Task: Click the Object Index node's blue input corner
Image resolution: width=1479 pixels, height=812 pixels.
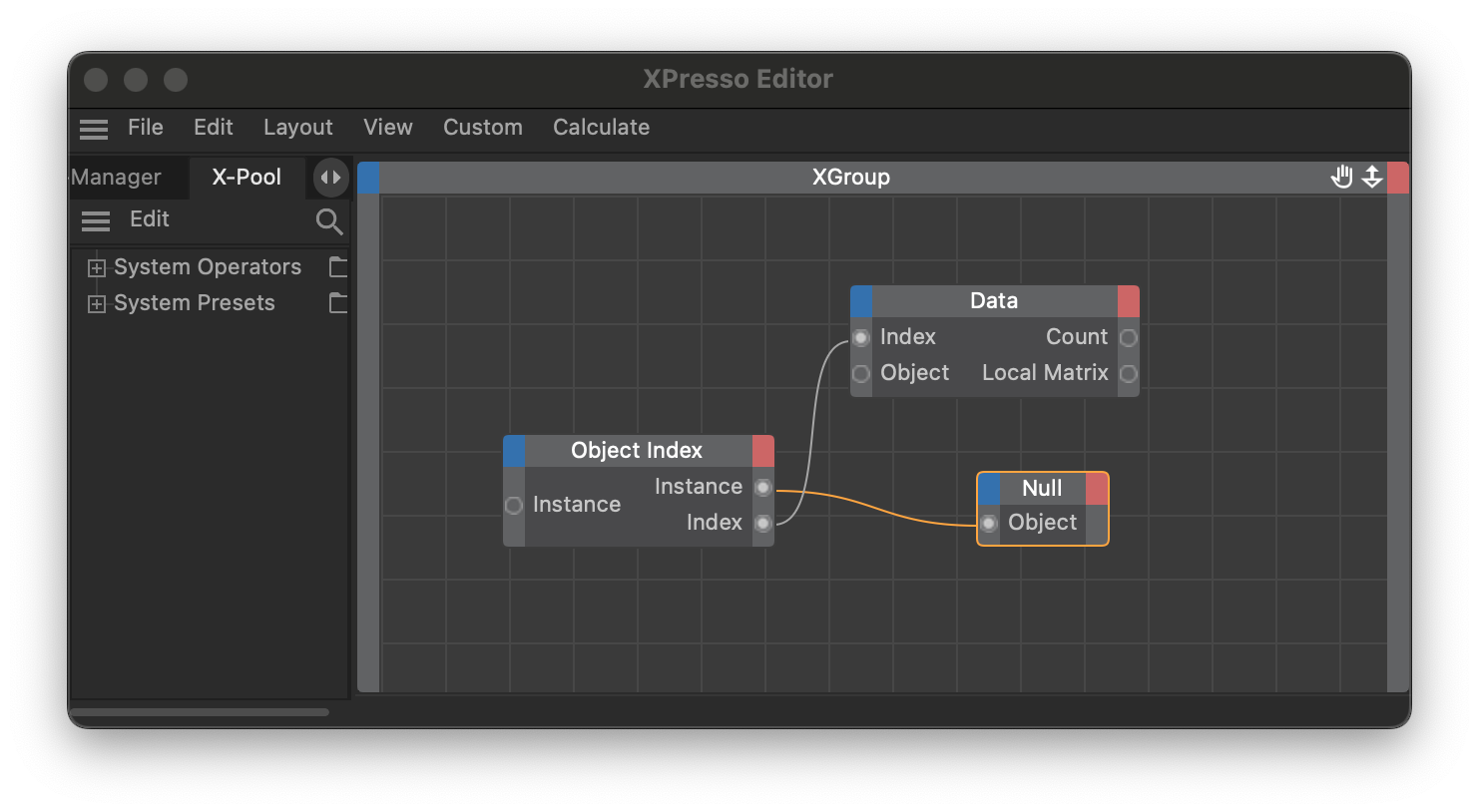Action: tap(514, 451)
